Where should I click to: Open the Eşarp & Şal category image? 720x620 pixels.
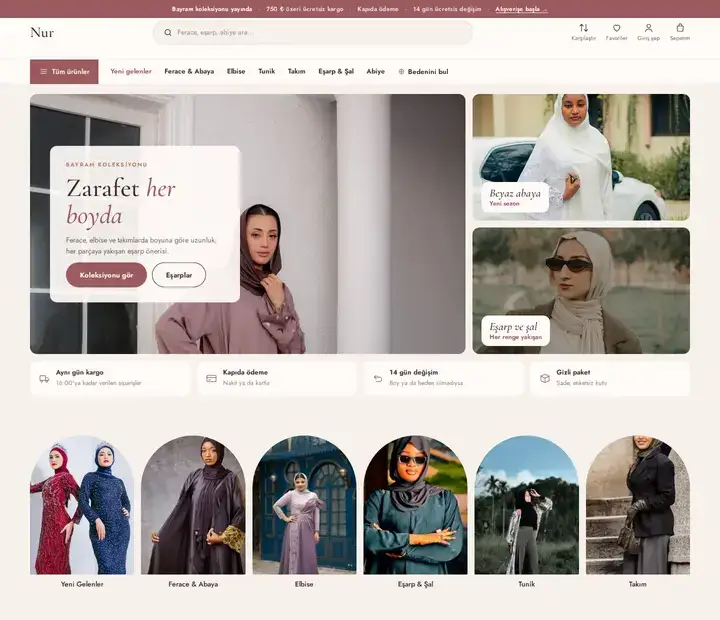point(416,505)
